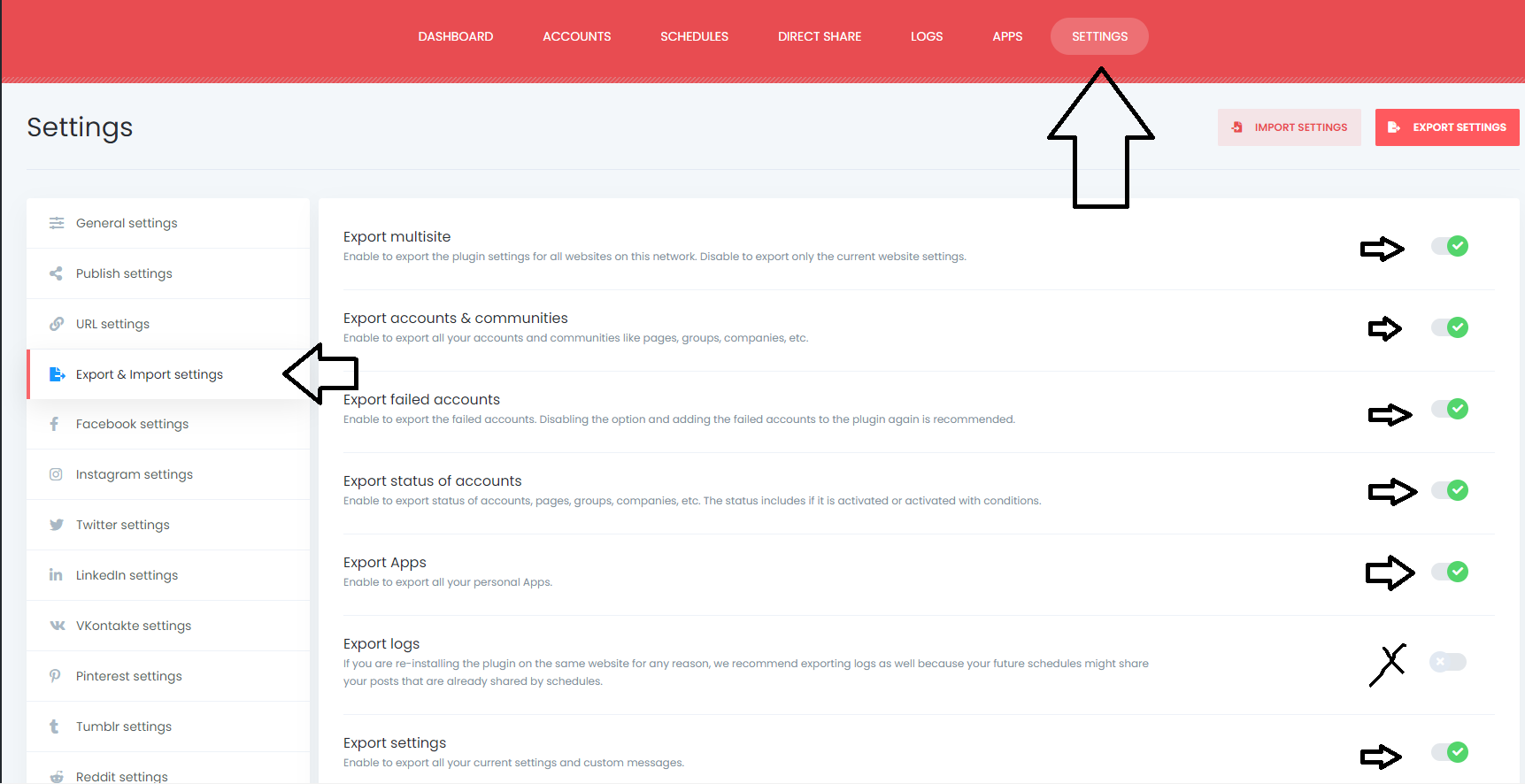The width and height of the screenshot is (1525, 784).
Task: Select Export & Import settings sidebar item
Action: [x=150, y=374]
